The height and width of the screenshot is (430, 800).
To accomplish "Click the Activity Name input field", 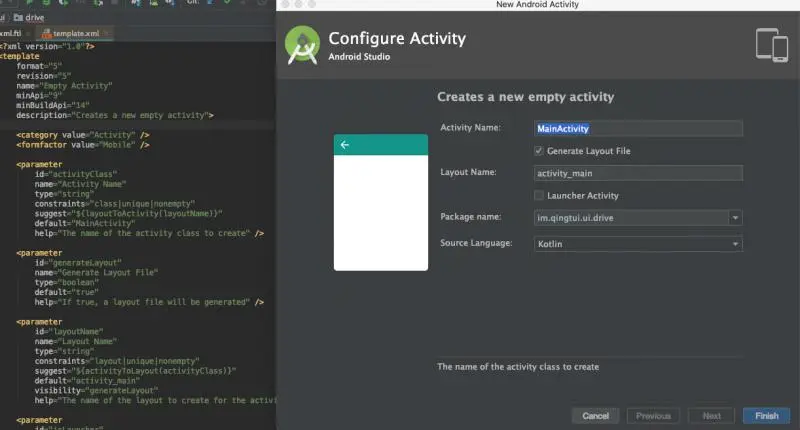I will pyautogui.click(x=638, y=129).
